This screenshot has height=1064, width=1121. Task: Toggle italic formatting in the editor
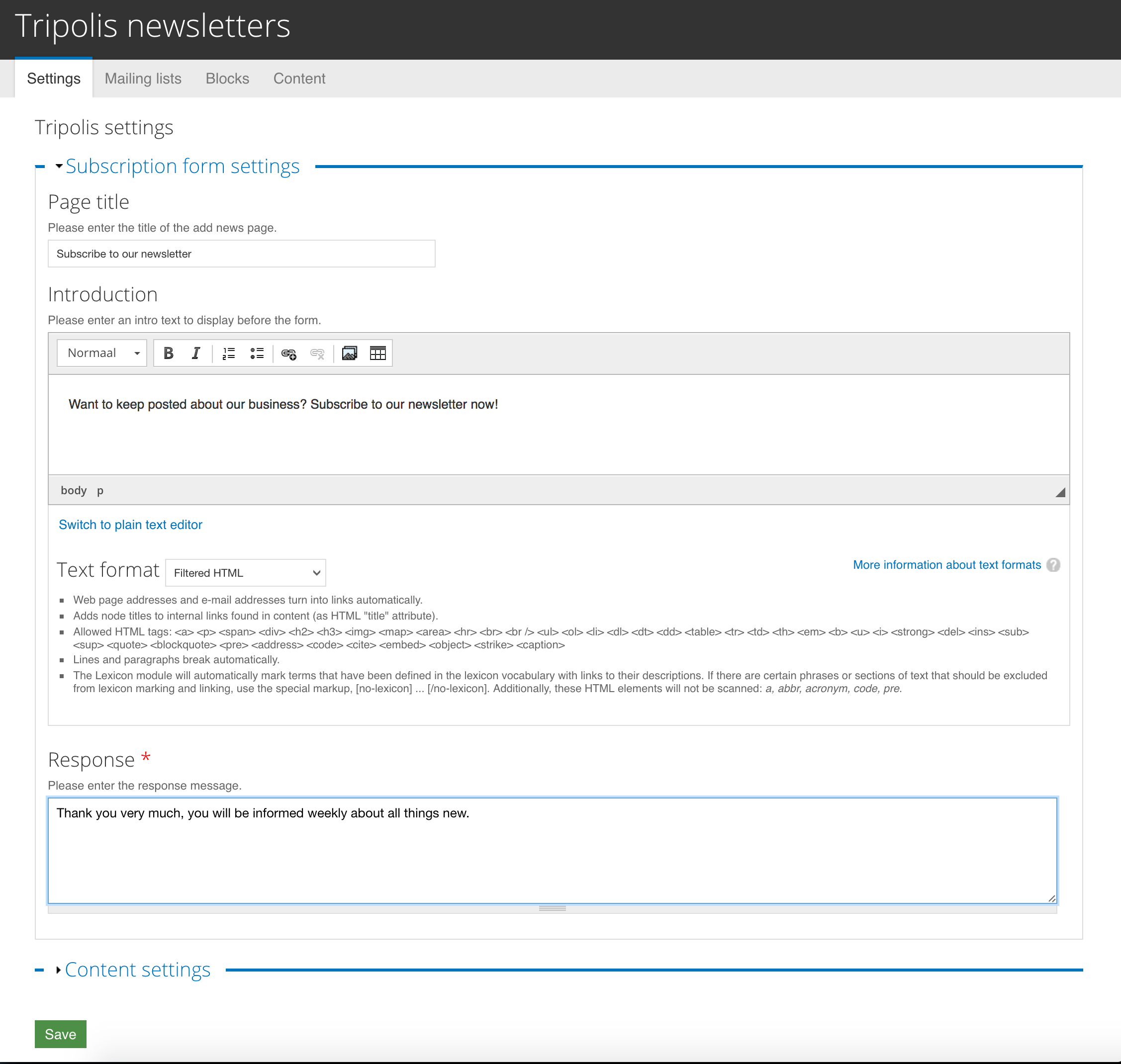pos(196,354)
